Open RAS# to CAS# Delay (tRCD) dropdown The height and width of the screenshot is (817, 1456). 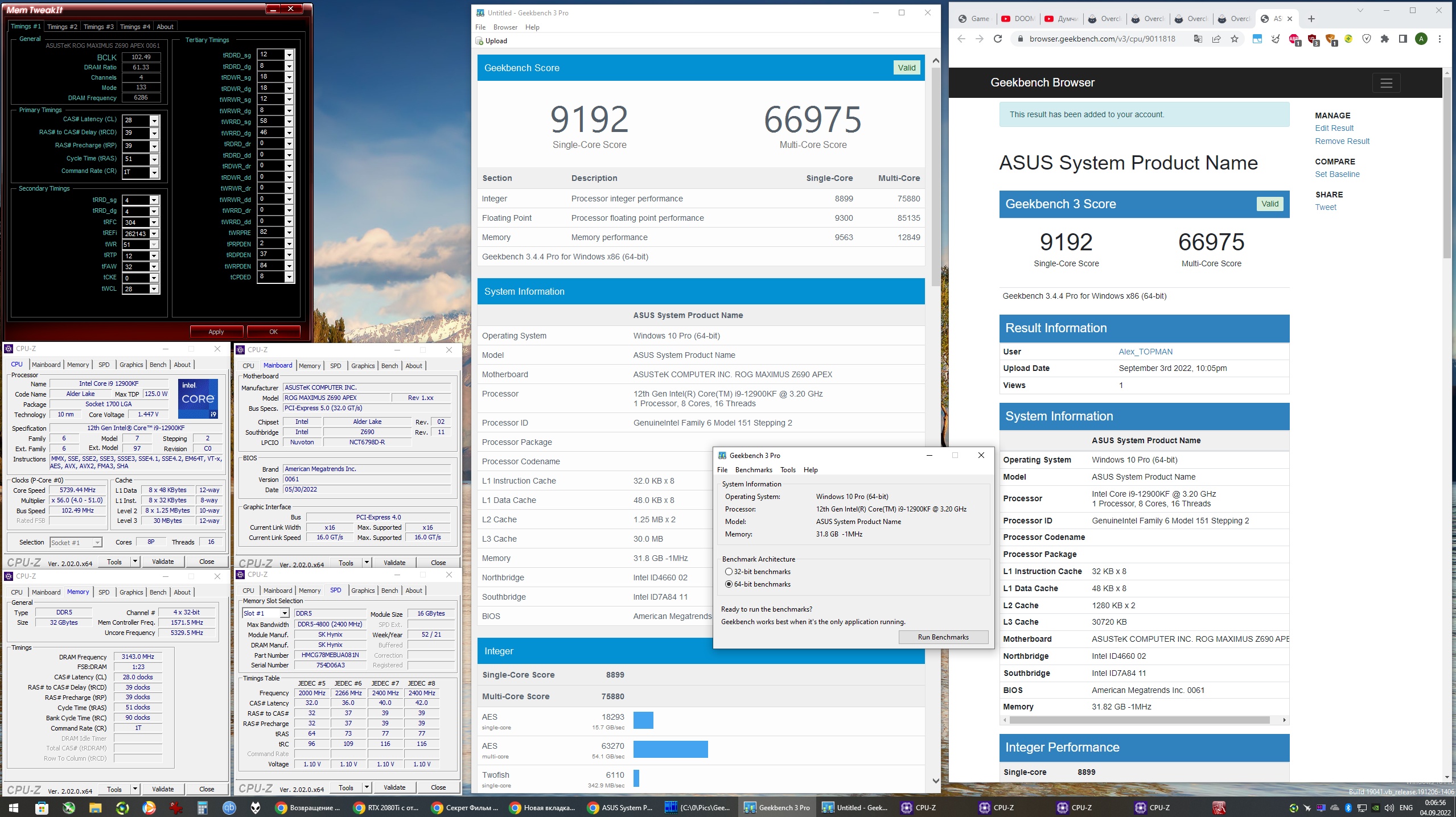point(154,133)
